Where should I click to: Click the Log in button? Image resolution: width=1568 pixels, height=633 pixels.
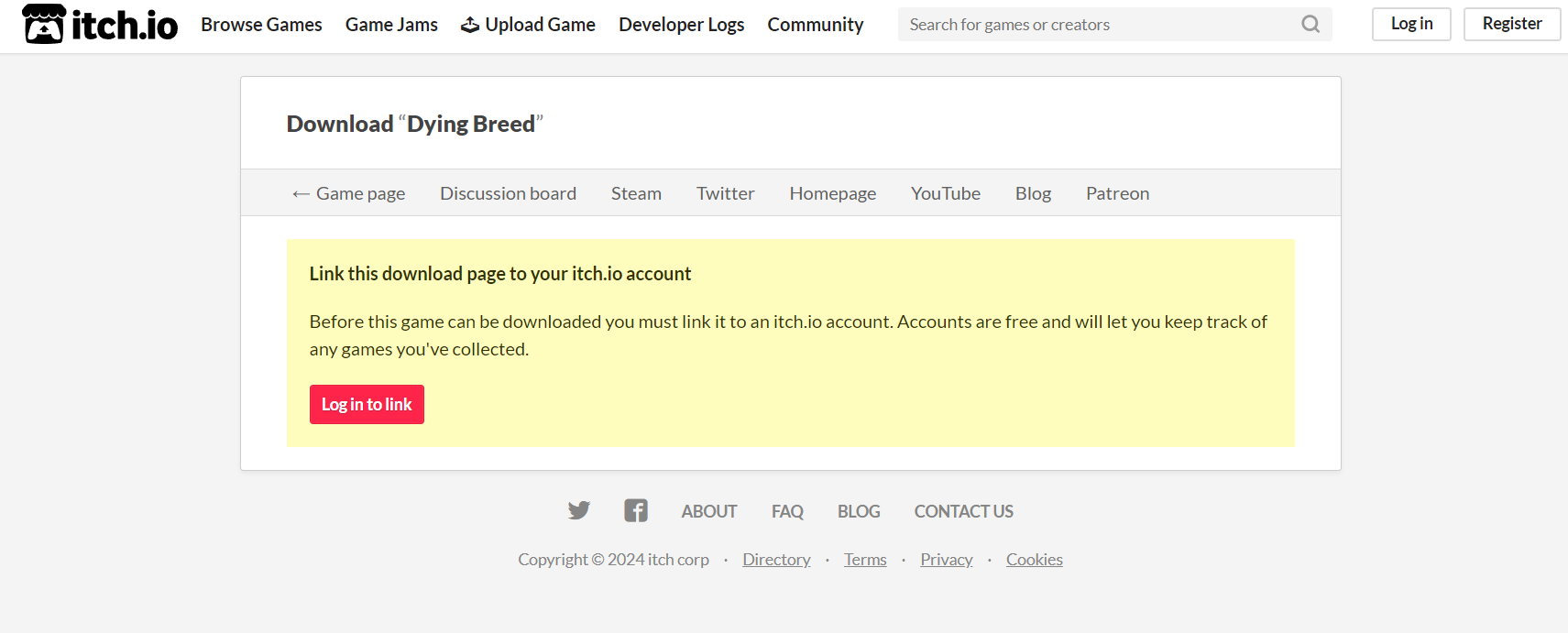pyautogui.click(x=1410, y=24)
